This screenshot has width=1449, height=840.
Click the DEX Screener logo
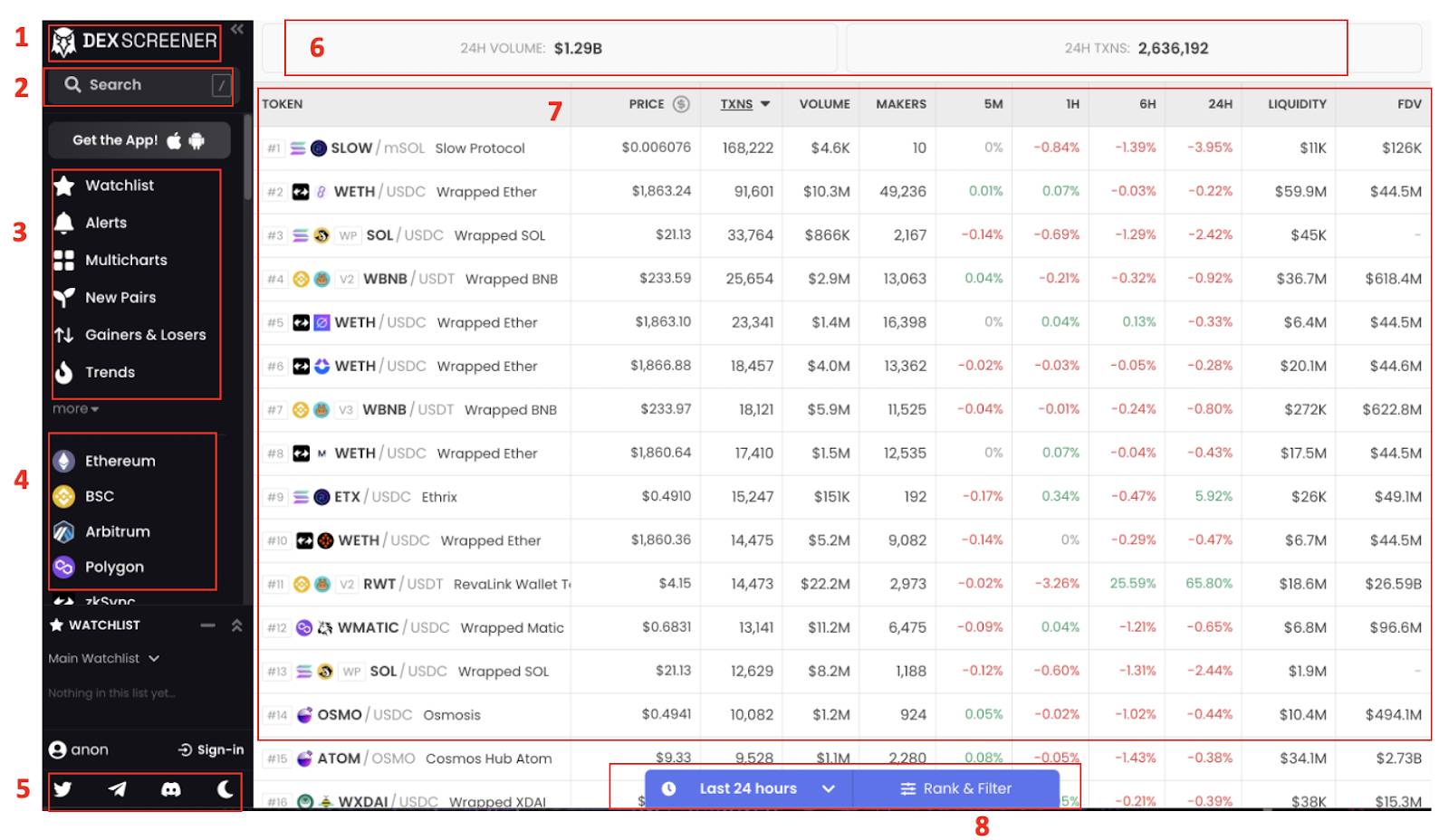134,42
